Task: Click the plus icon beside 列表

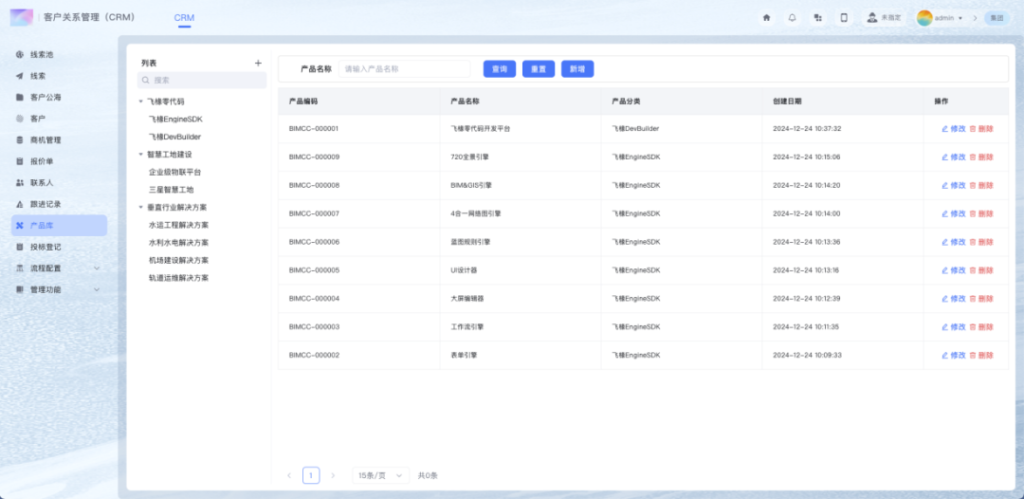Action: click(258, 63)
